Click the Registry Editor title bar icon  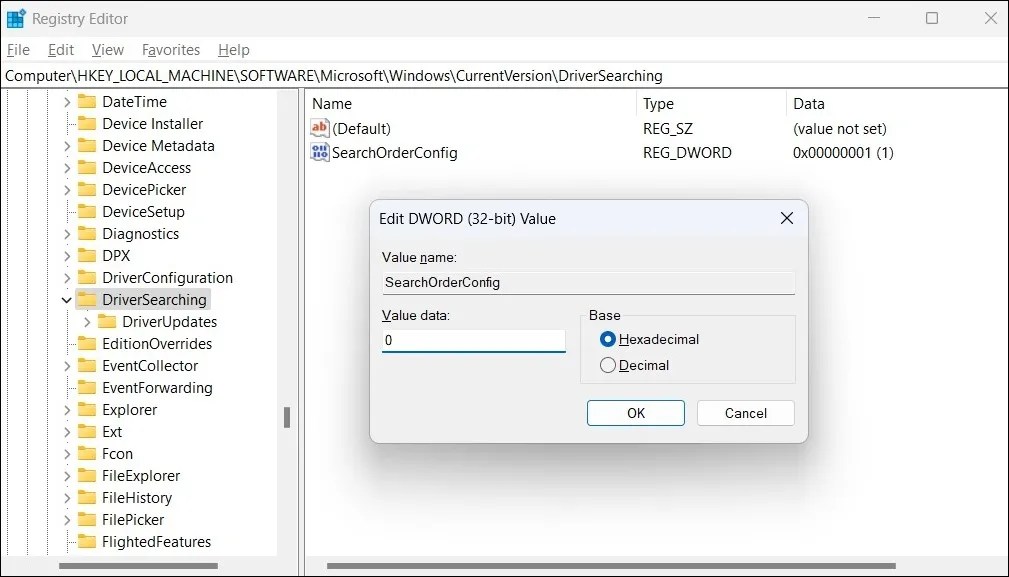[x=15, y=18]
